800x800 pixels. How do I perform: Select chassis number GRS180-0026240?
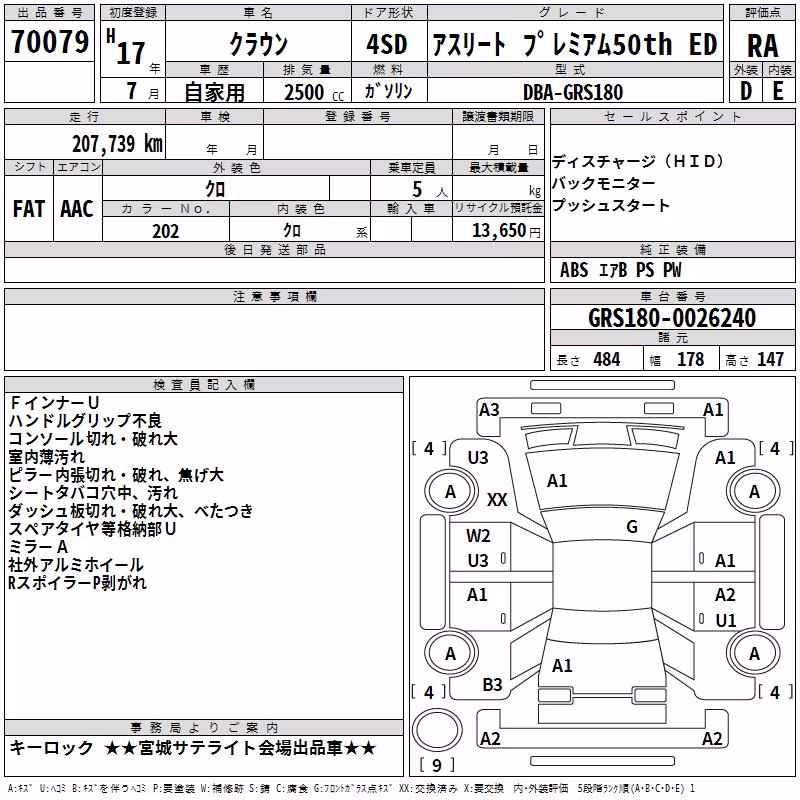tap(672, 318)
